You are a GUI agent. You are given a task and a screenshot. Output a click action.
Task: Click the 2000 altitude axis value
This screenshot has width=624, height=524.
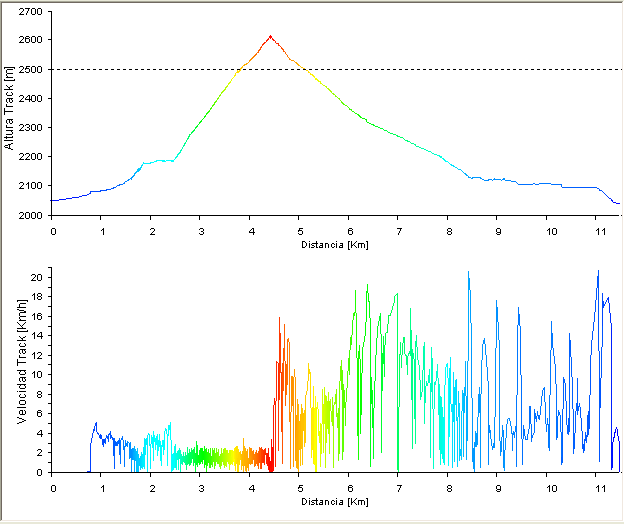tap(31, 215)
